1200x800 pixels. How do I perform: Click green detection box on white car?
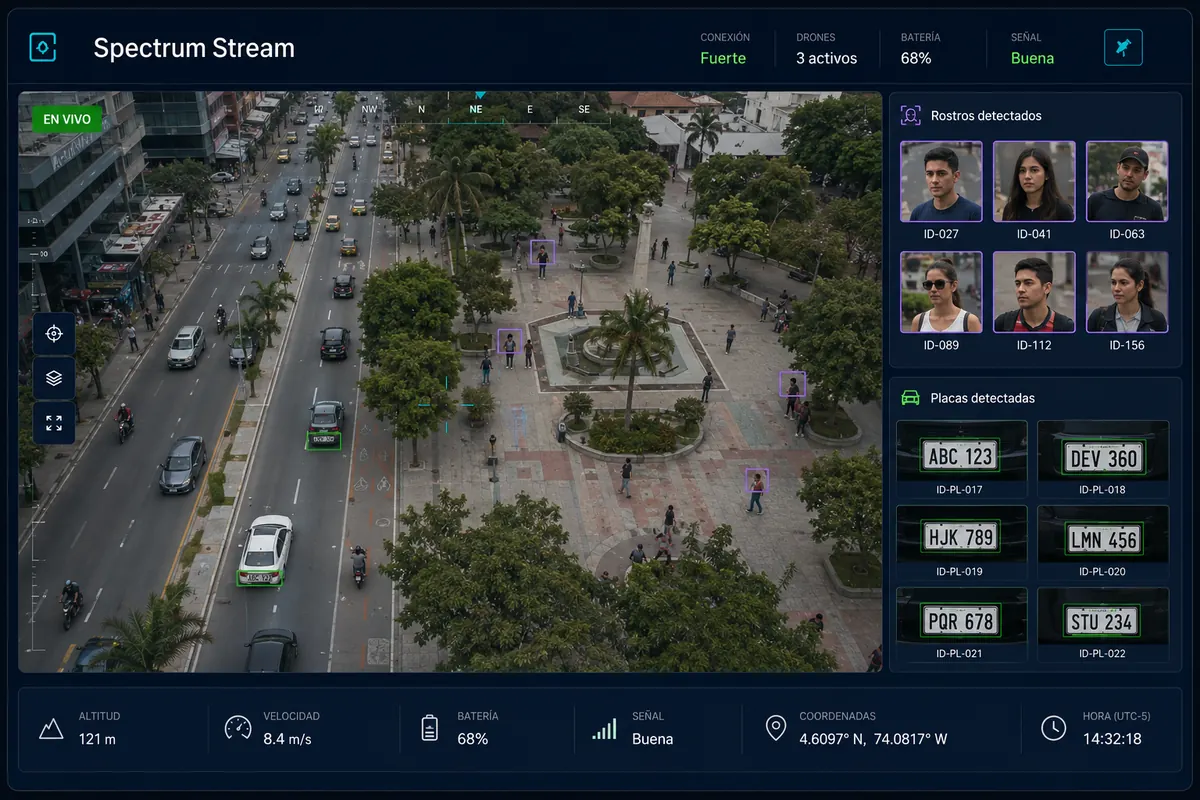coord(260,577)
